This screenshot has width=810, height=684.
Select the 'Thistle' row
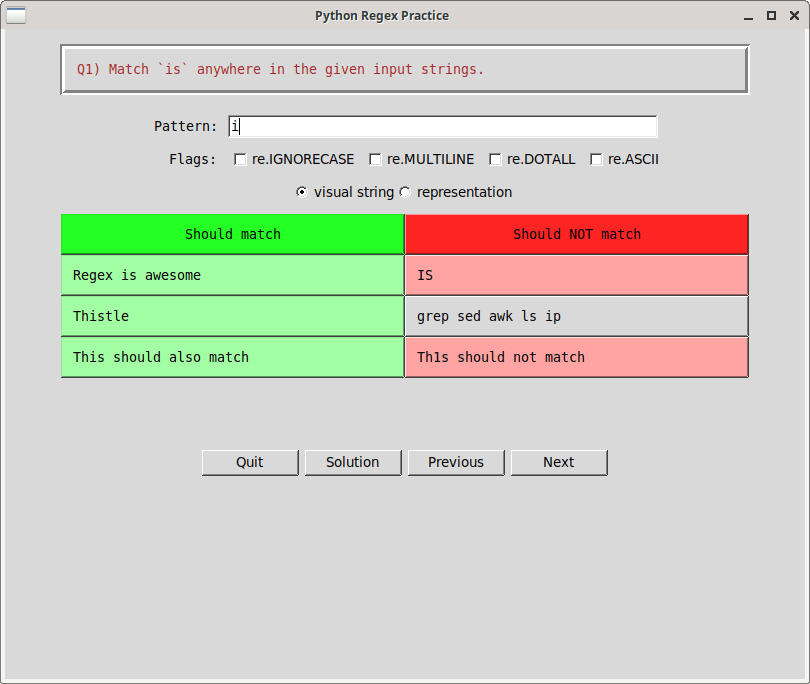click(232, 316)
